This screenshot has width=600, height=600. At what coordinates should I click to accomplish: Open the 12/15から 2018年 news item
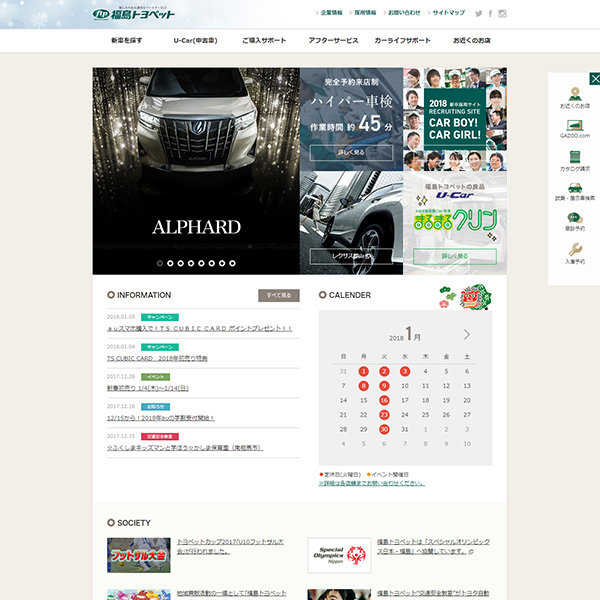161,418
